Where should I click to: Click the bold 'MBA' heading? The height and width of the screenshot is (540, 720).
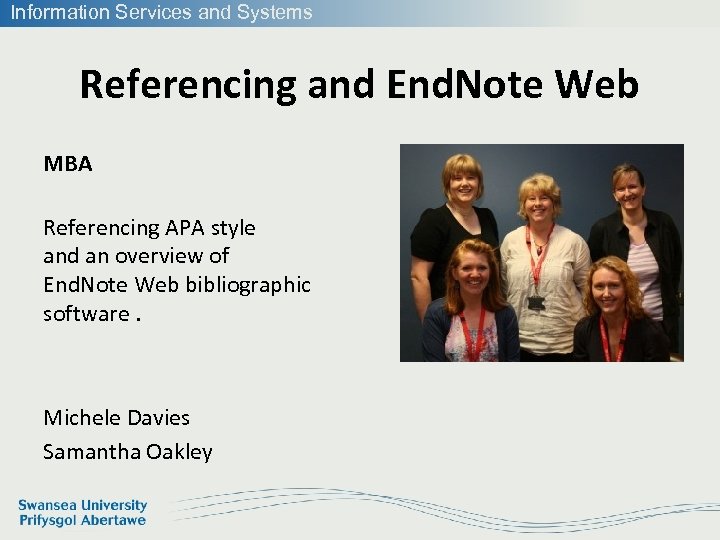click(68, 163)
